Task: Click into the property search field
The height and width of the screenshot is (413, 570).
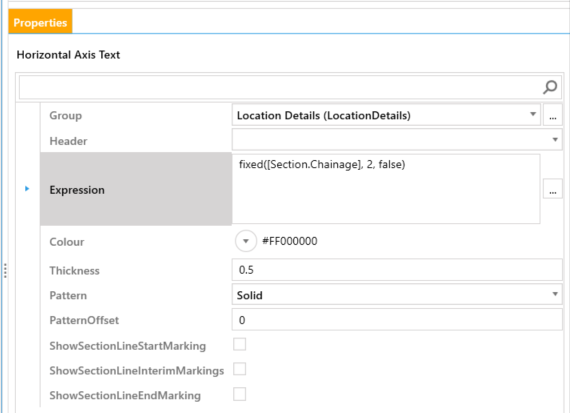Action: pyautogui.click(x=280, y=87)
